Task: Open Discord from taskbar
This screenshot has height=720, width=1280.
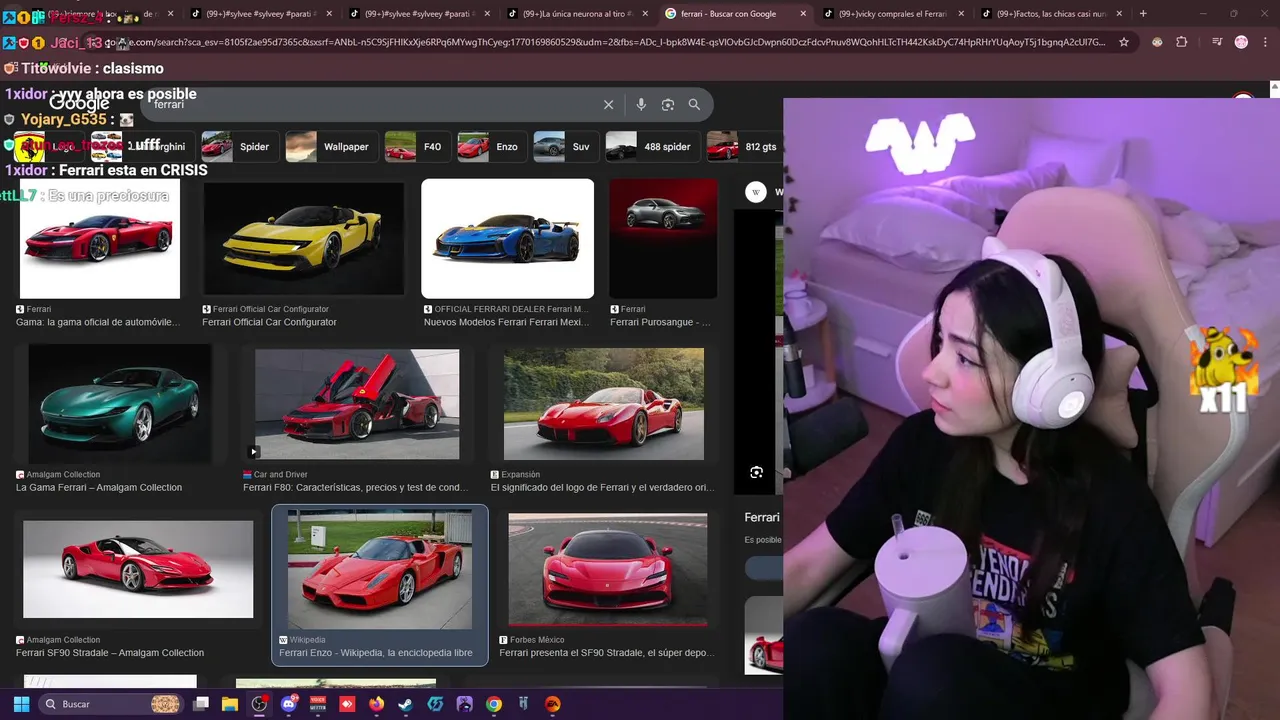Action: point(289,704)
